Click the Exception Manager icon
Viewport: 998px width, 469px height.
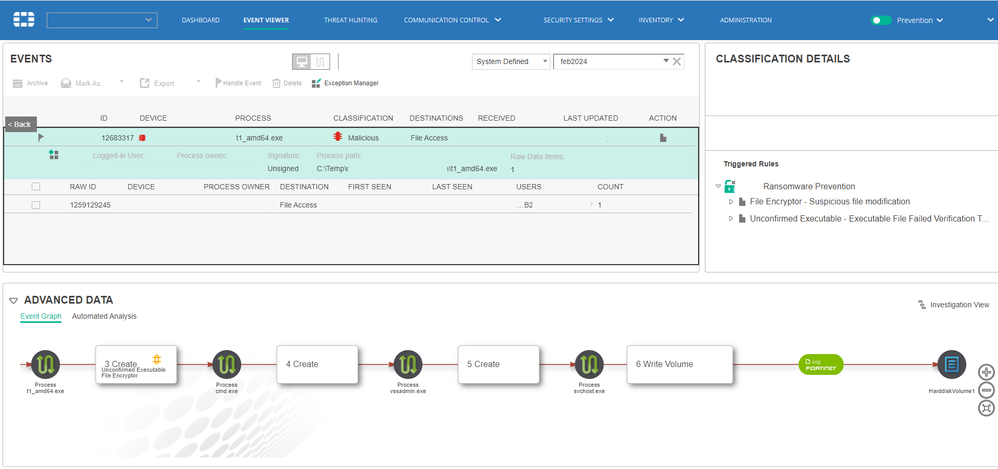point(317,83)
